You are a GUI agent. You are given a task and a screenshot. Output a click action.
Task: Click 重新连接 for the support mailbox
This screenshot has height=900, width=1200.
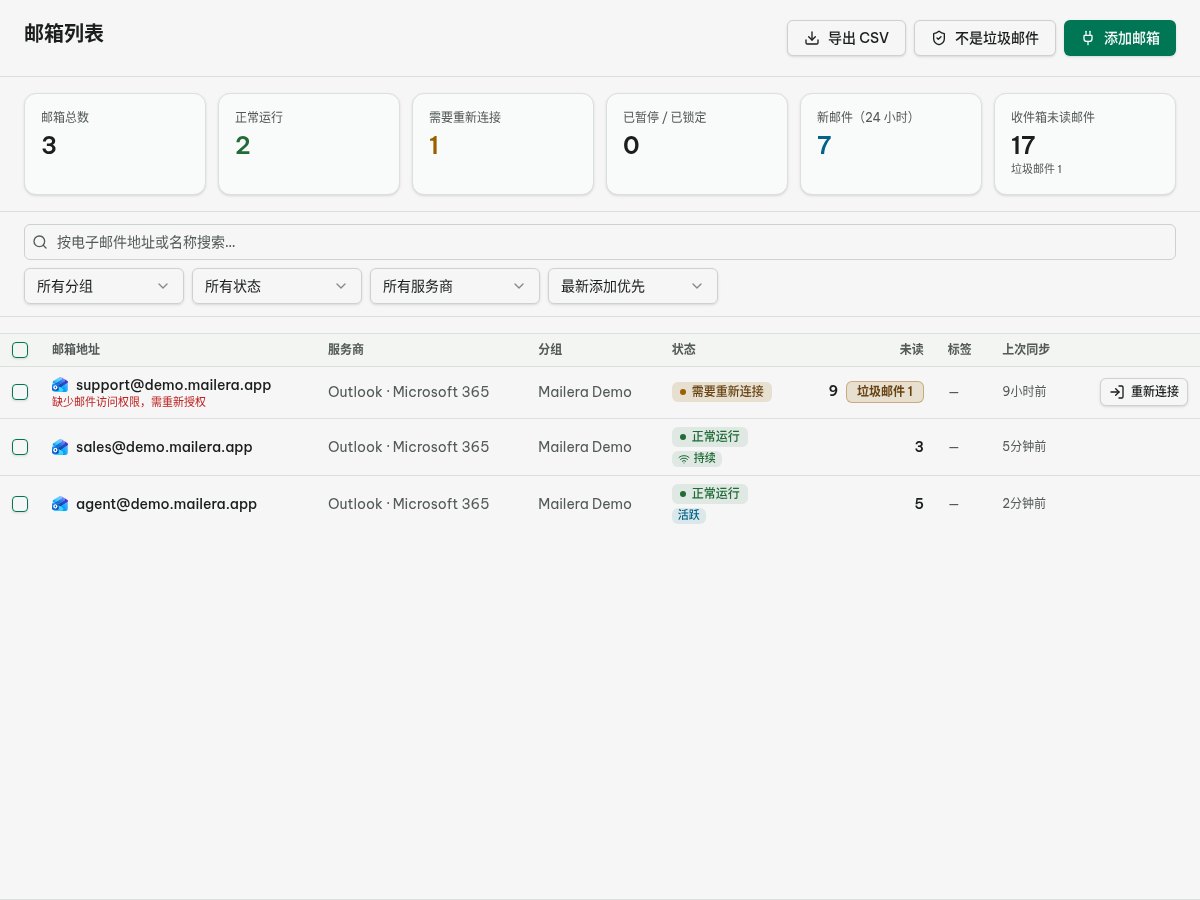coord(1144,392)
